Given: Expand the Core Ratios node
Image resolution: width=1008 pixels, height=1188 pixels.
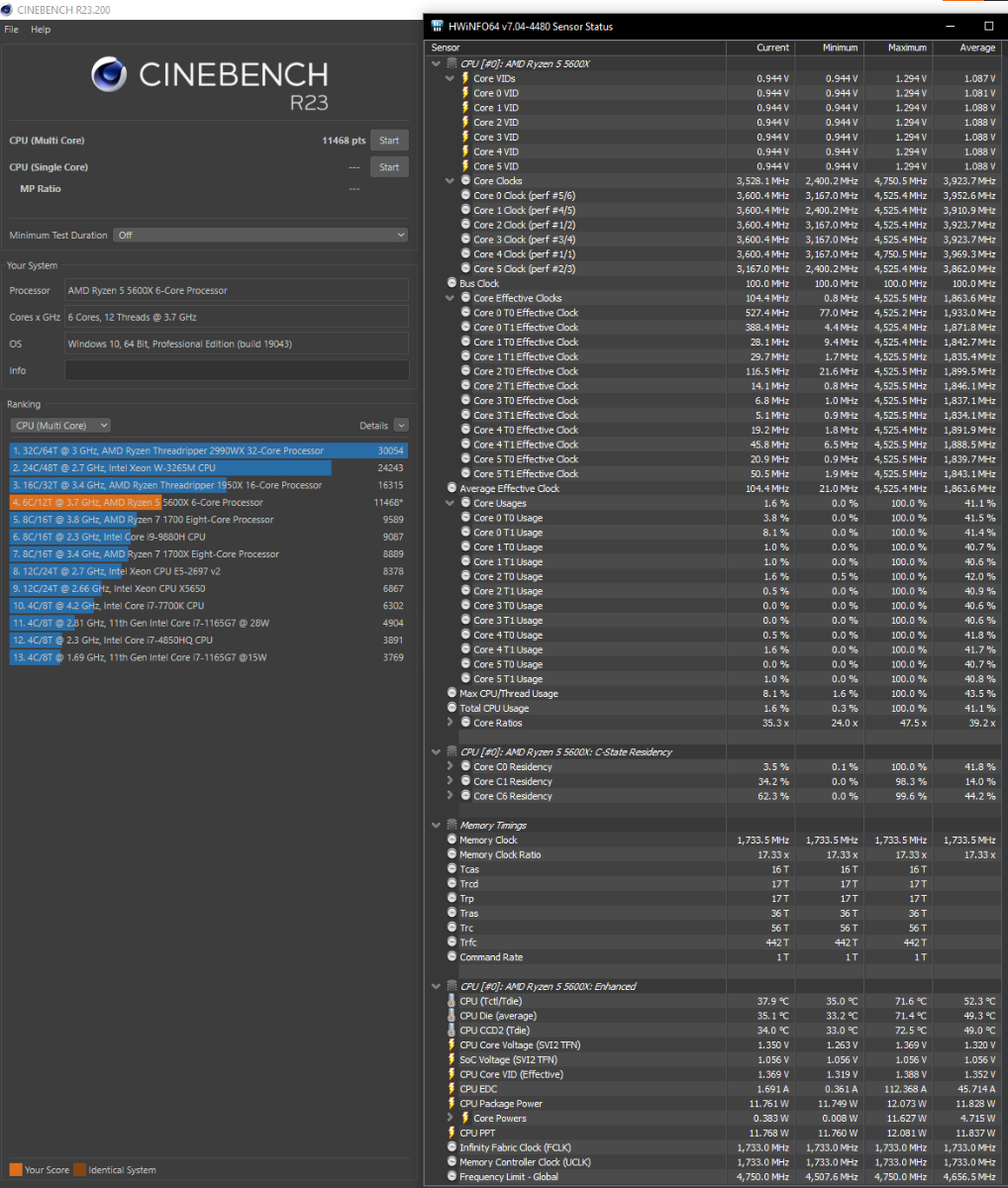Looking at the screenshot, I should 451,723.
